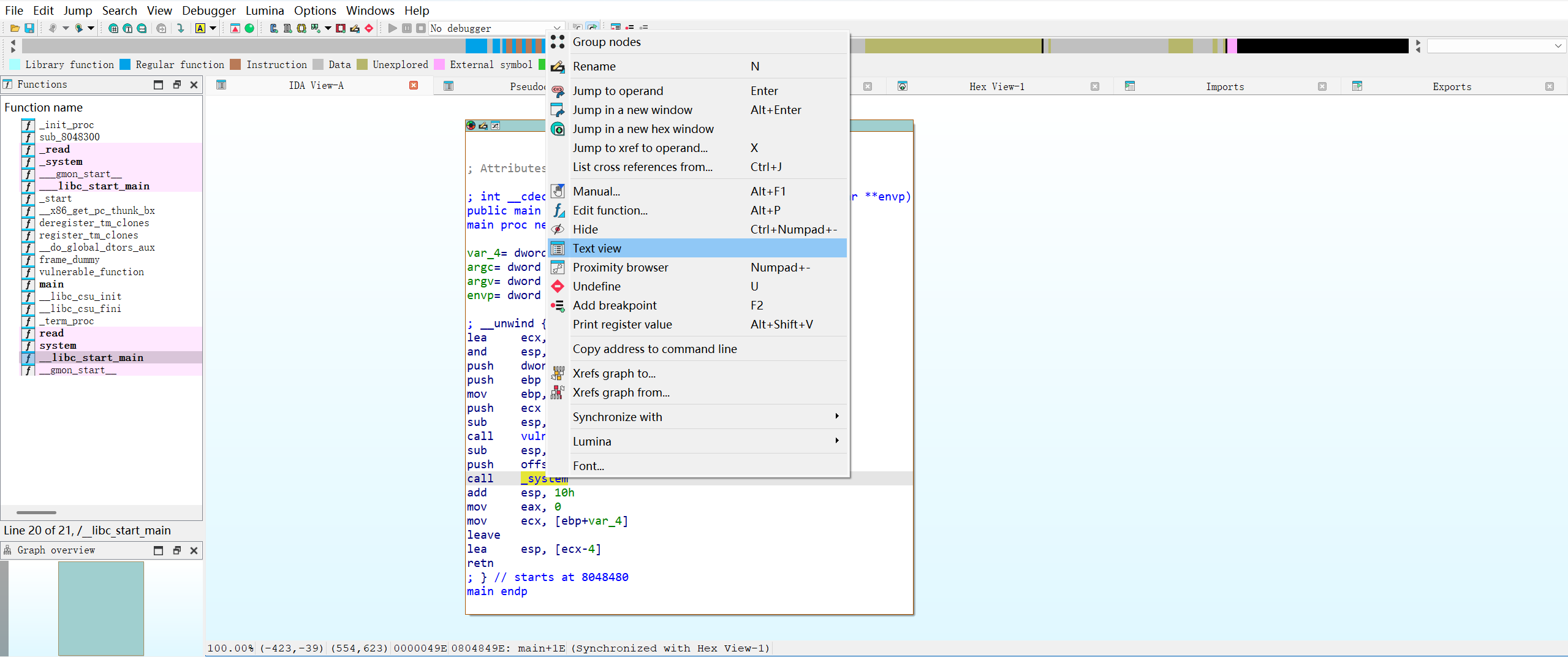Choose Font... in the context menu
1568x657 pixels.
(x=699, y=466)
